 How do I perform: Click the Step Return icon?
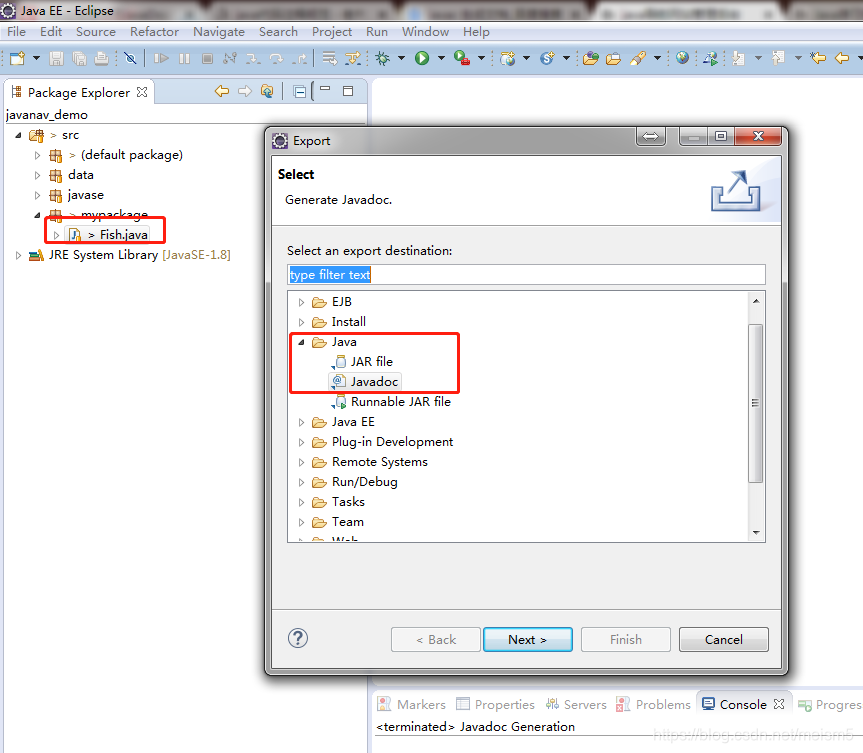[300, 58]
